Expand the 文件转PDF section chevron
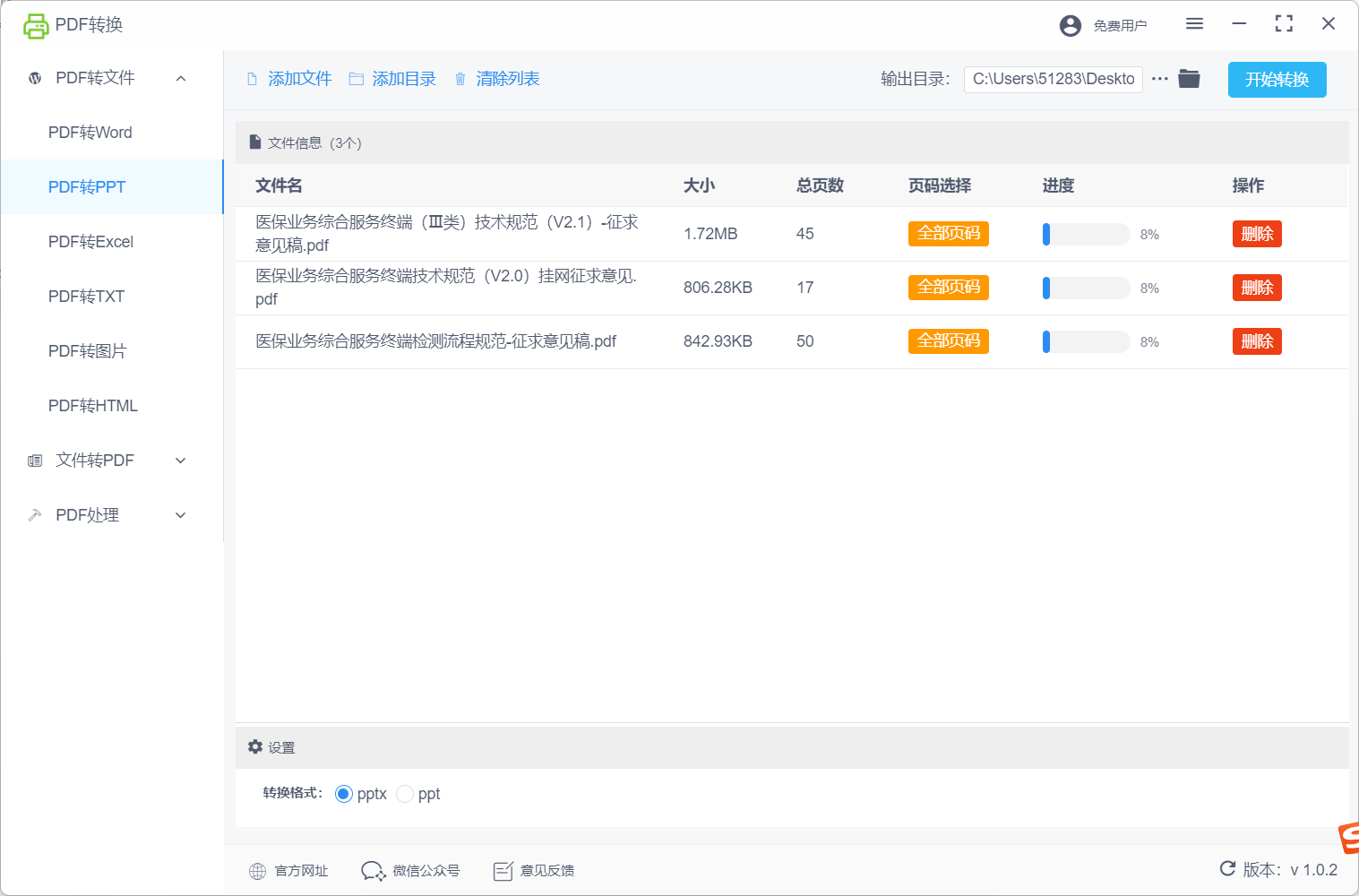The width and height of the screenshot is (1359, 896). [181, 461]
